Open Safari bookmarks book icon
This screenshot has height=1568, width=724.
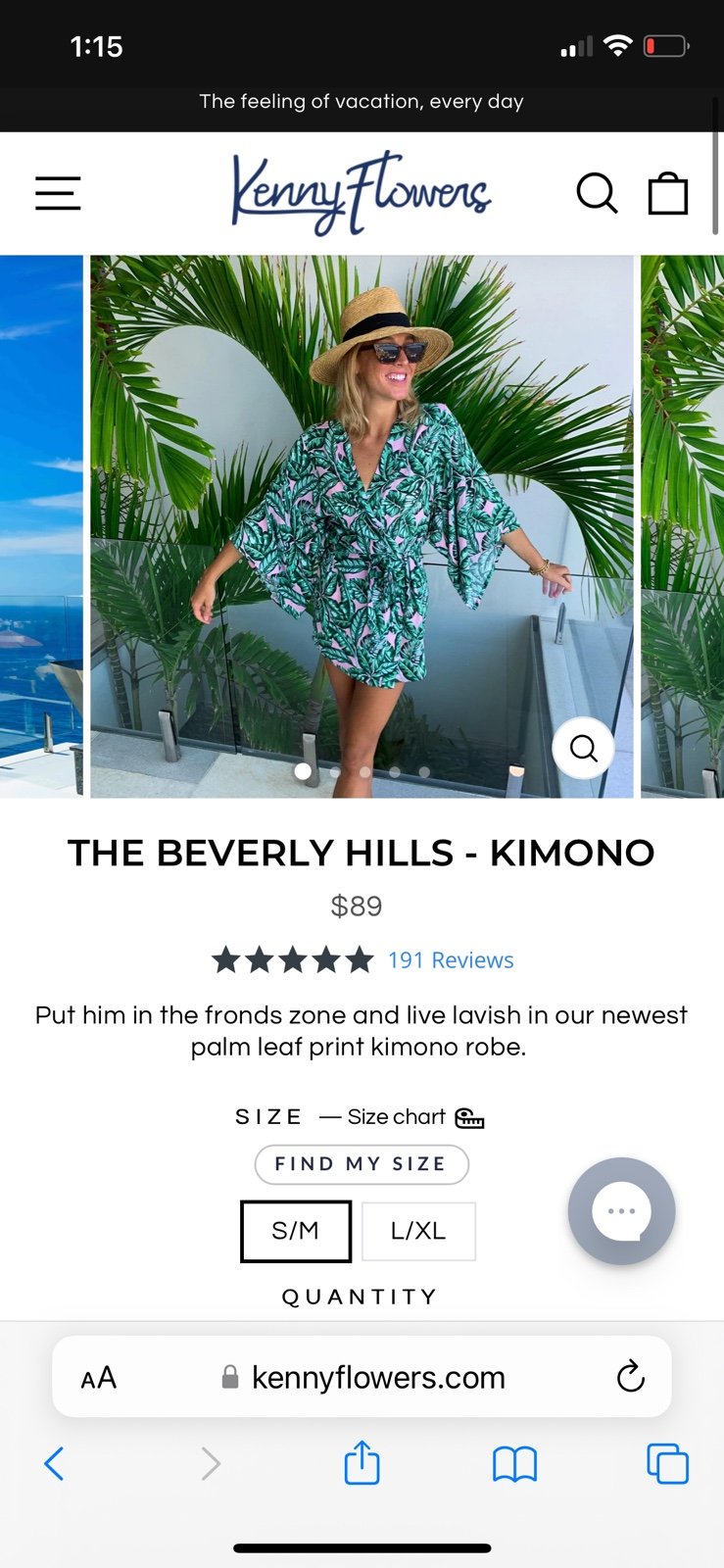[x=514, y=1464]
